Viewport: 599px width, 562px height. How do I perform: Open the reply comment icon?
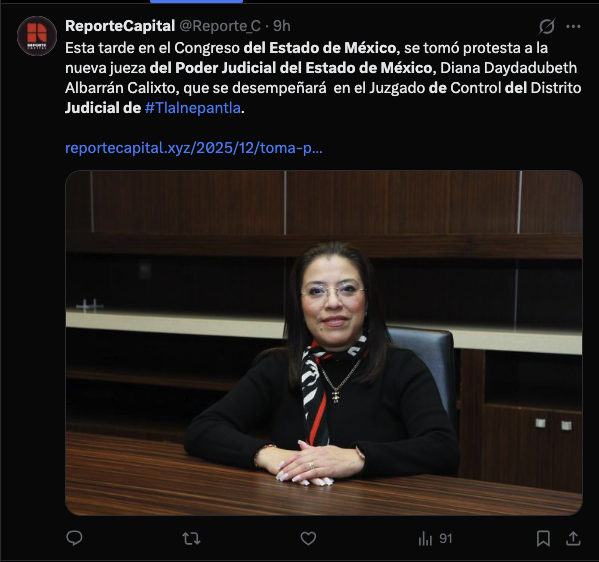point(74,538)
